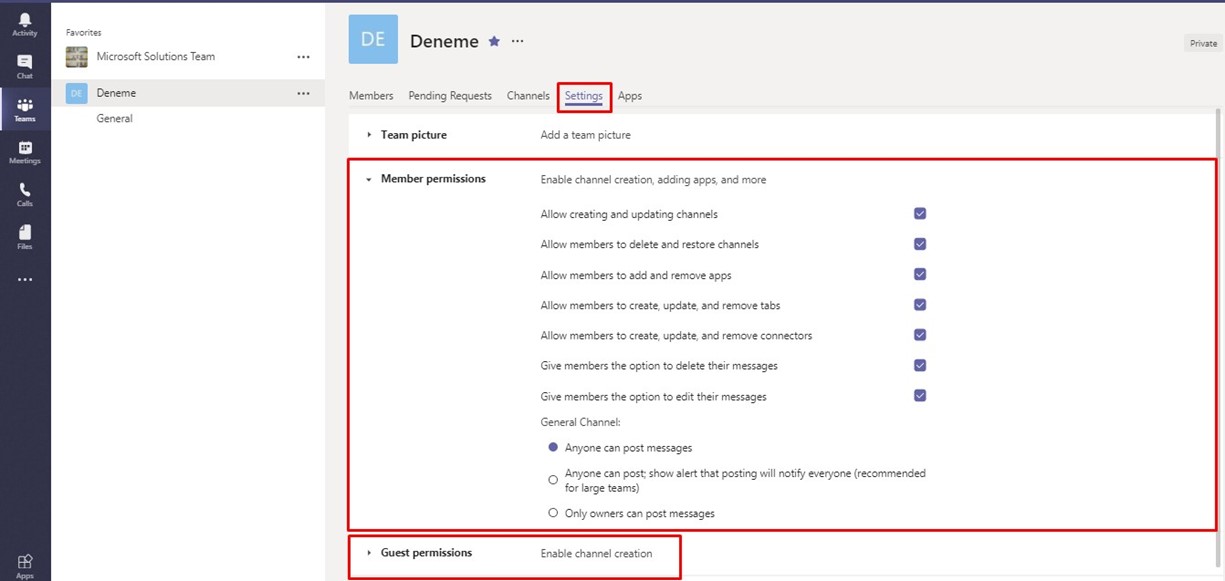1225x581 pixels.
Task: Open the Microsoft Solutions Team entry
Action: pyautogui.click(x=188, y=57)
